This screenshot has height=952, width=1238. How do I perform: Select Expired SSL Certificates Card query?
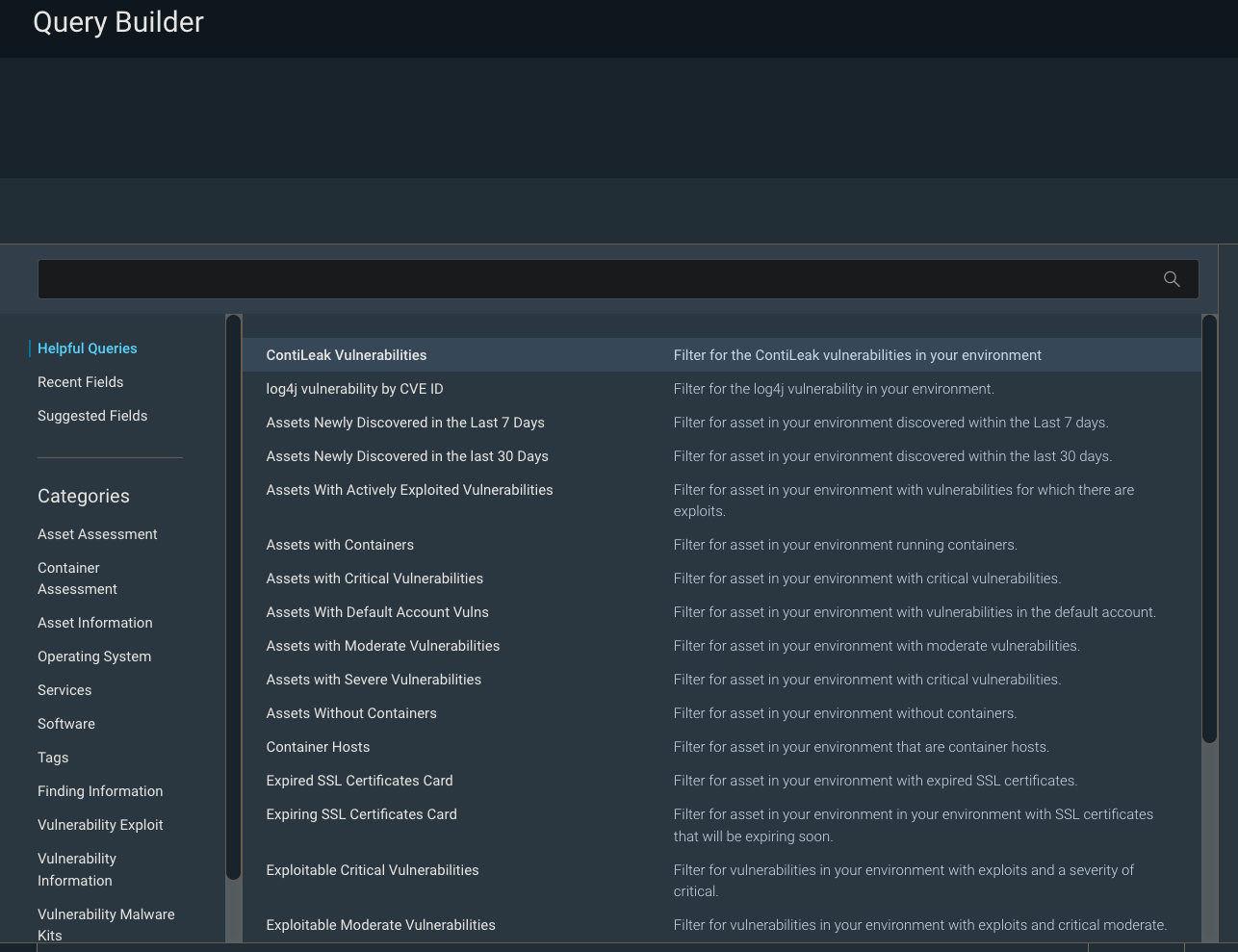tap(359, 781)
